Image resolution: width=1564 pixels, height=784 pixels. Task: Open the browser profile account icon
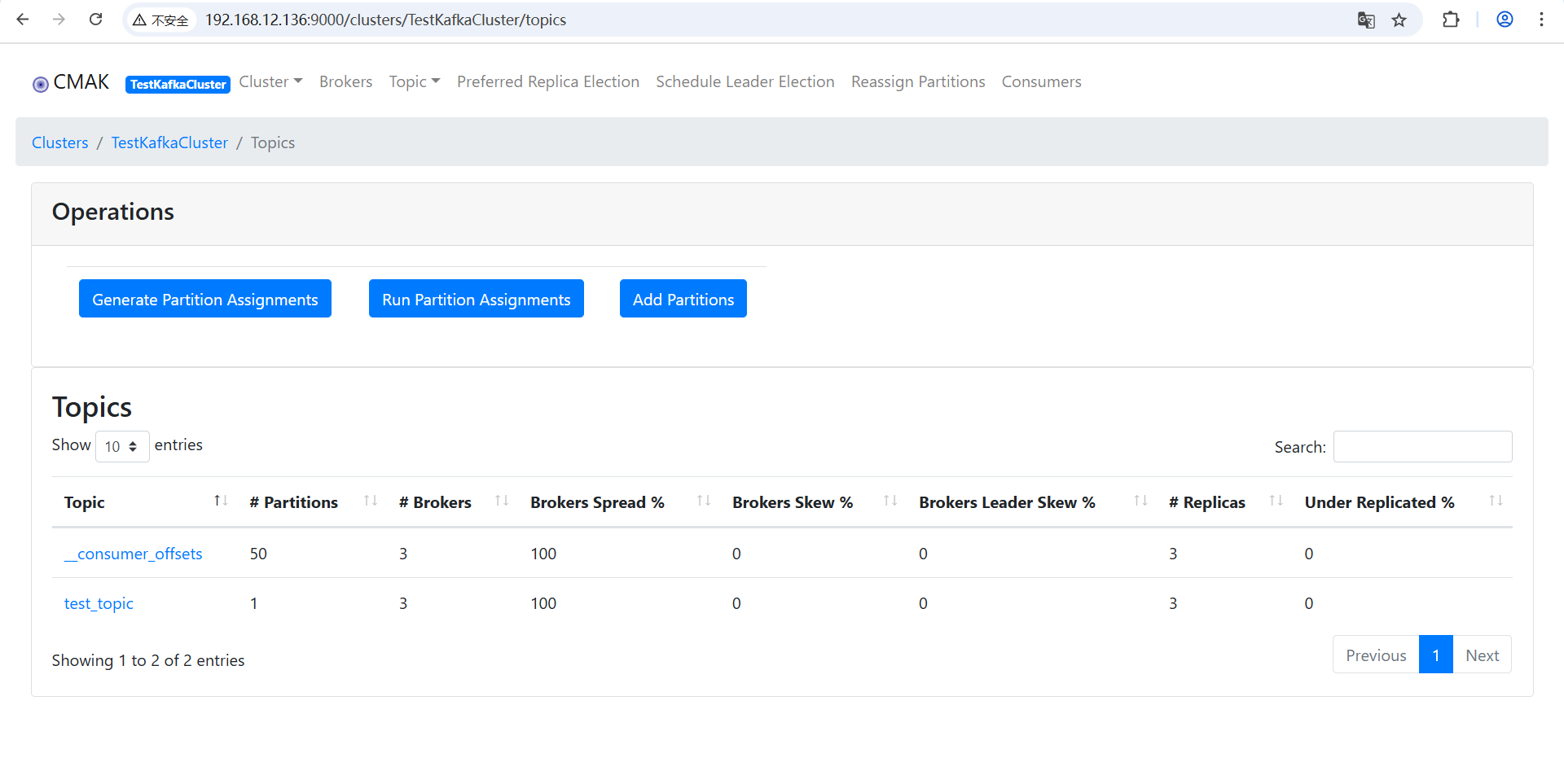(1505, 20)
